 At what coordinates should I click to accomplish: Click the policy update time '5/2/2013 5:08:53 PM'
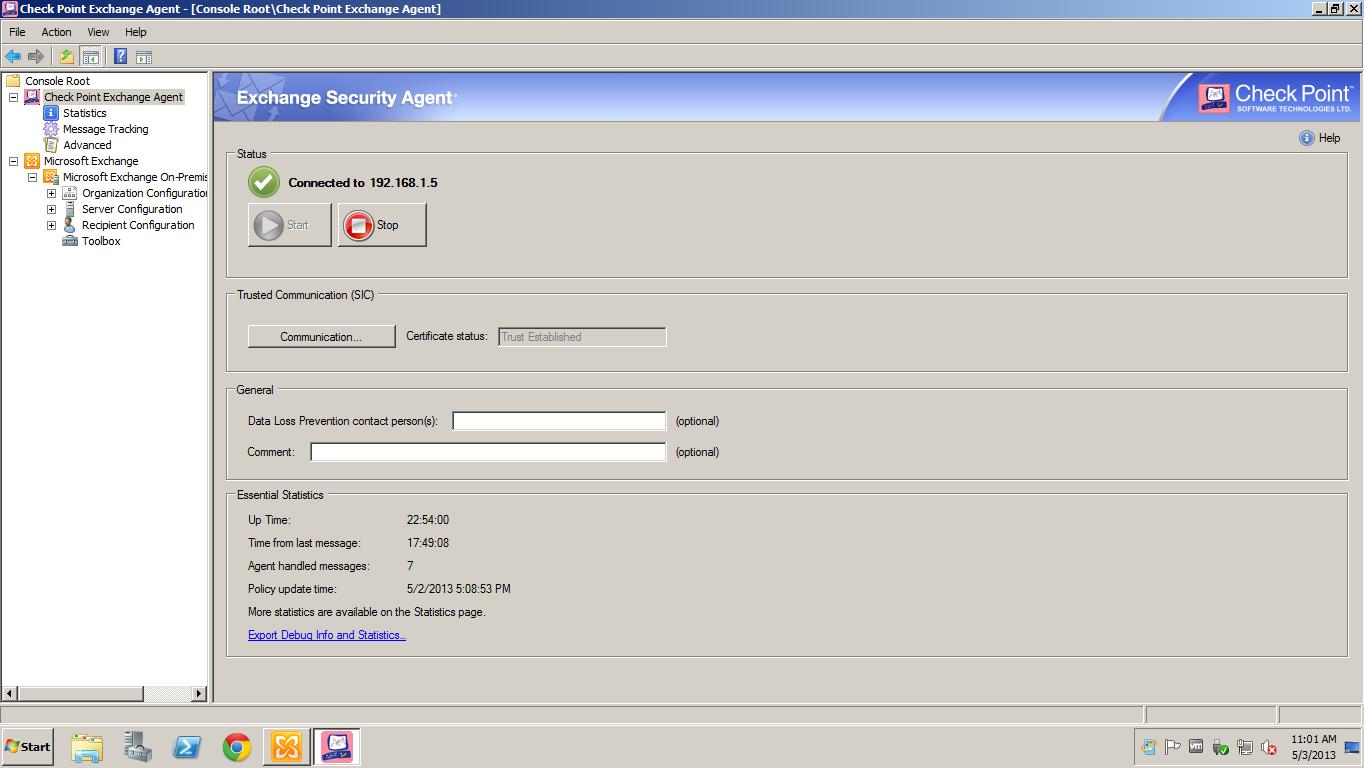click(459, 589)
